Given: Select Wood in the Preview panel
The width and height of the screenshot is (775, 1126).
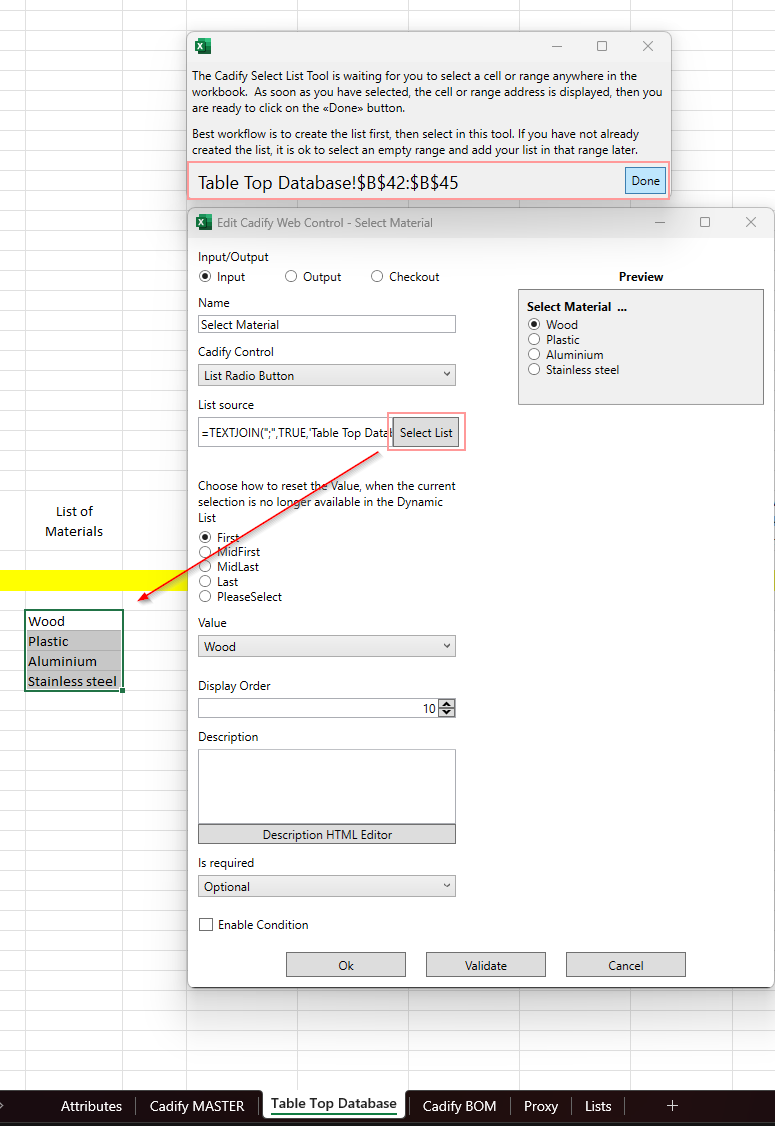Looking at the screenshot, I should [x=534, y=325].
